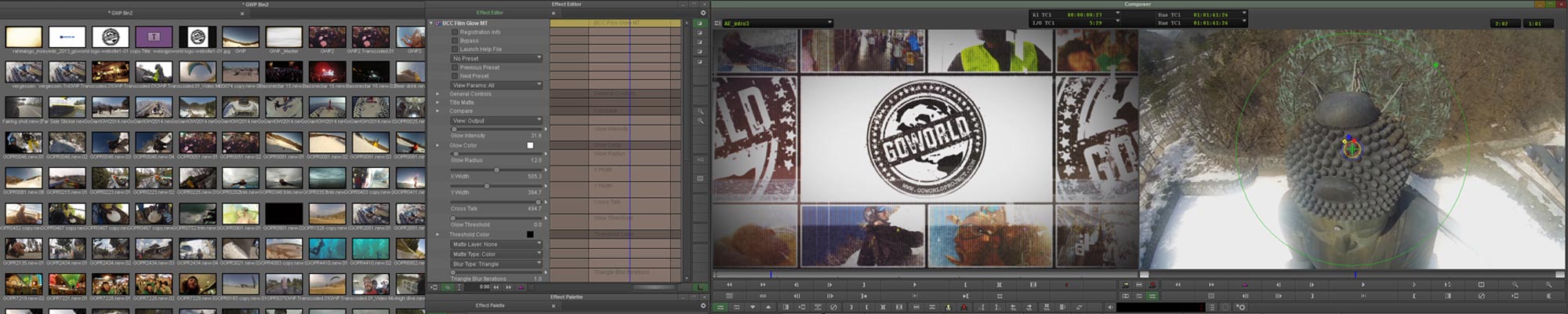
Task: Enable the Bypass checkbox
Action: pyautogui.click(x=455, y=41)
